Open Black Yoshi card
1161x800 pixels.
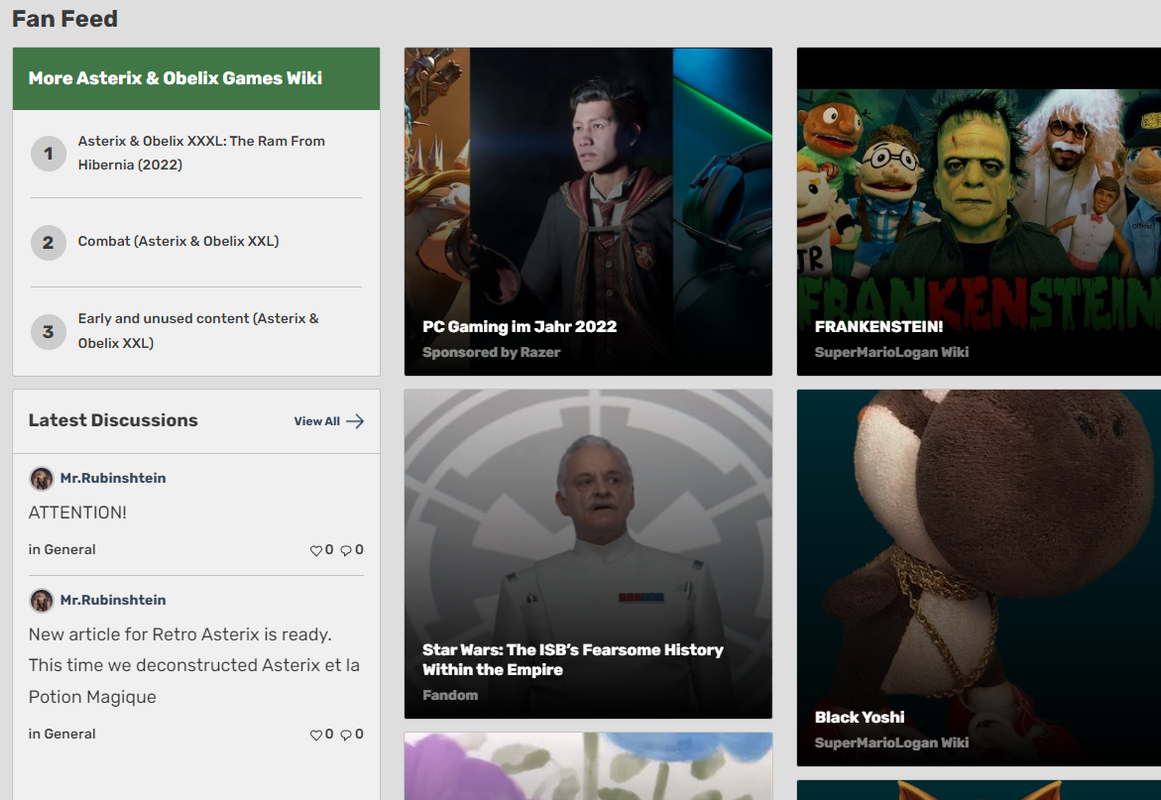pyautogui.click(x=979, y=578)
